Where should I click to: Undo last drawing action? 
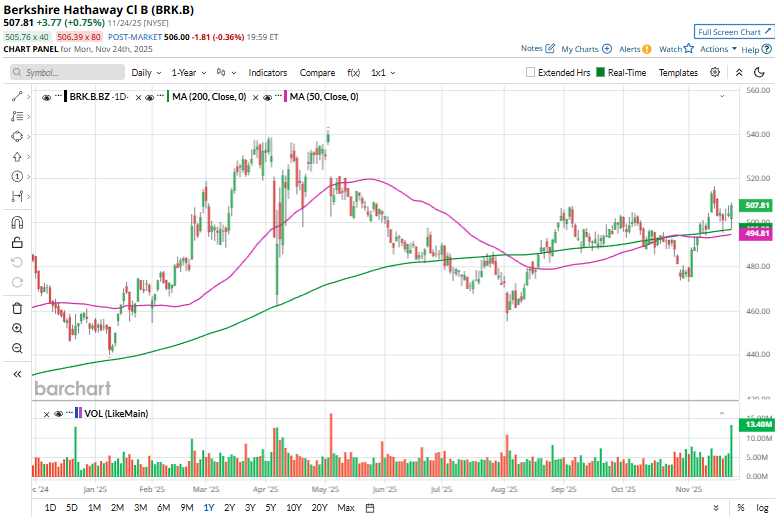click(x=17, y=262)
